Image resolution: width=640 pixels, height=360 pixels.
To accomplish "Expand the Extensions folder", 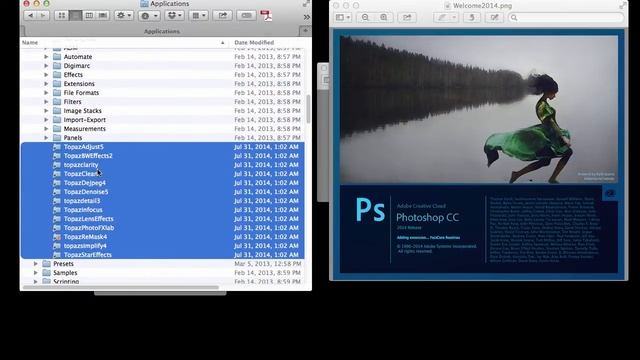I will pyautogui.click(x=46, y=84).
